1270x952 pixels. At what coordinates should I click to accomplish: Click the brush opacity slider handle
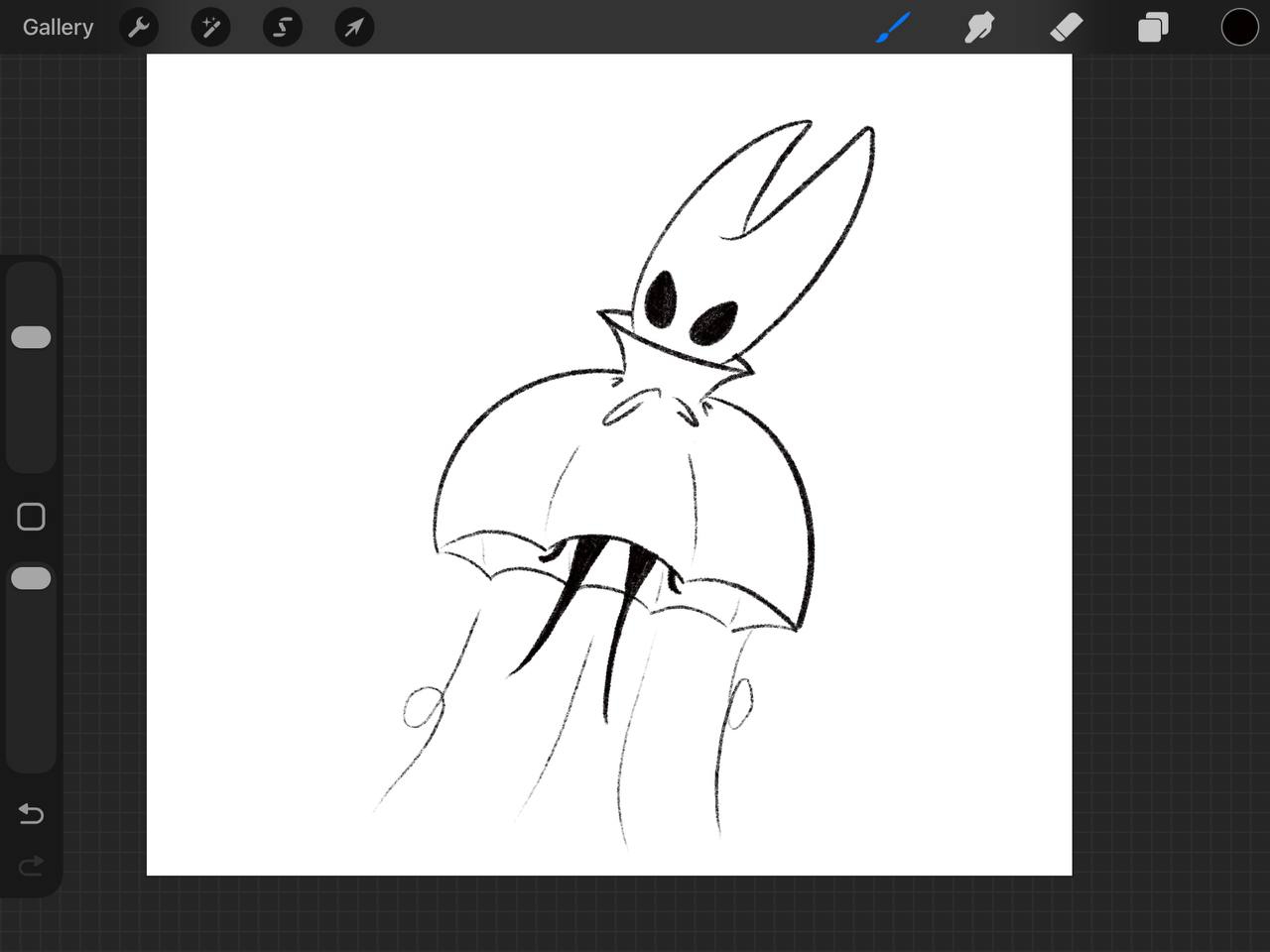(x=31, y=578)
